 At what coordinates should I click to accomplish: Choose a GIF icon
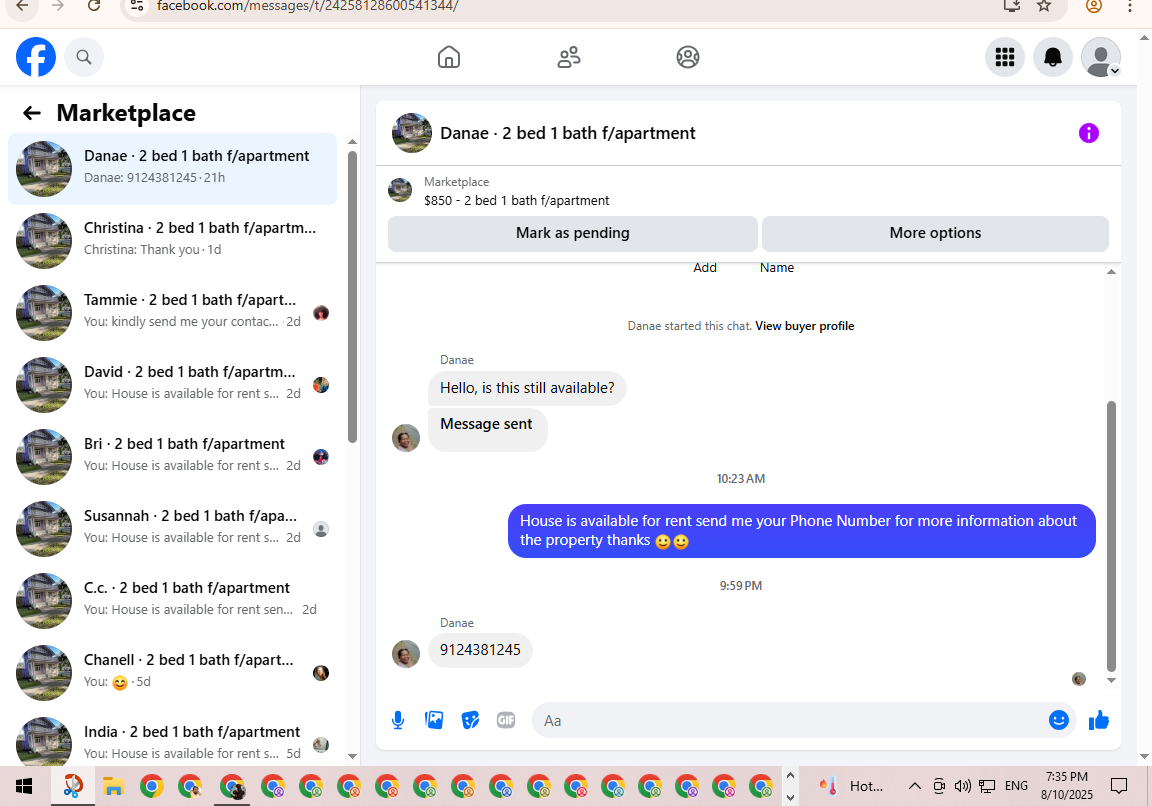pos(506,720)
